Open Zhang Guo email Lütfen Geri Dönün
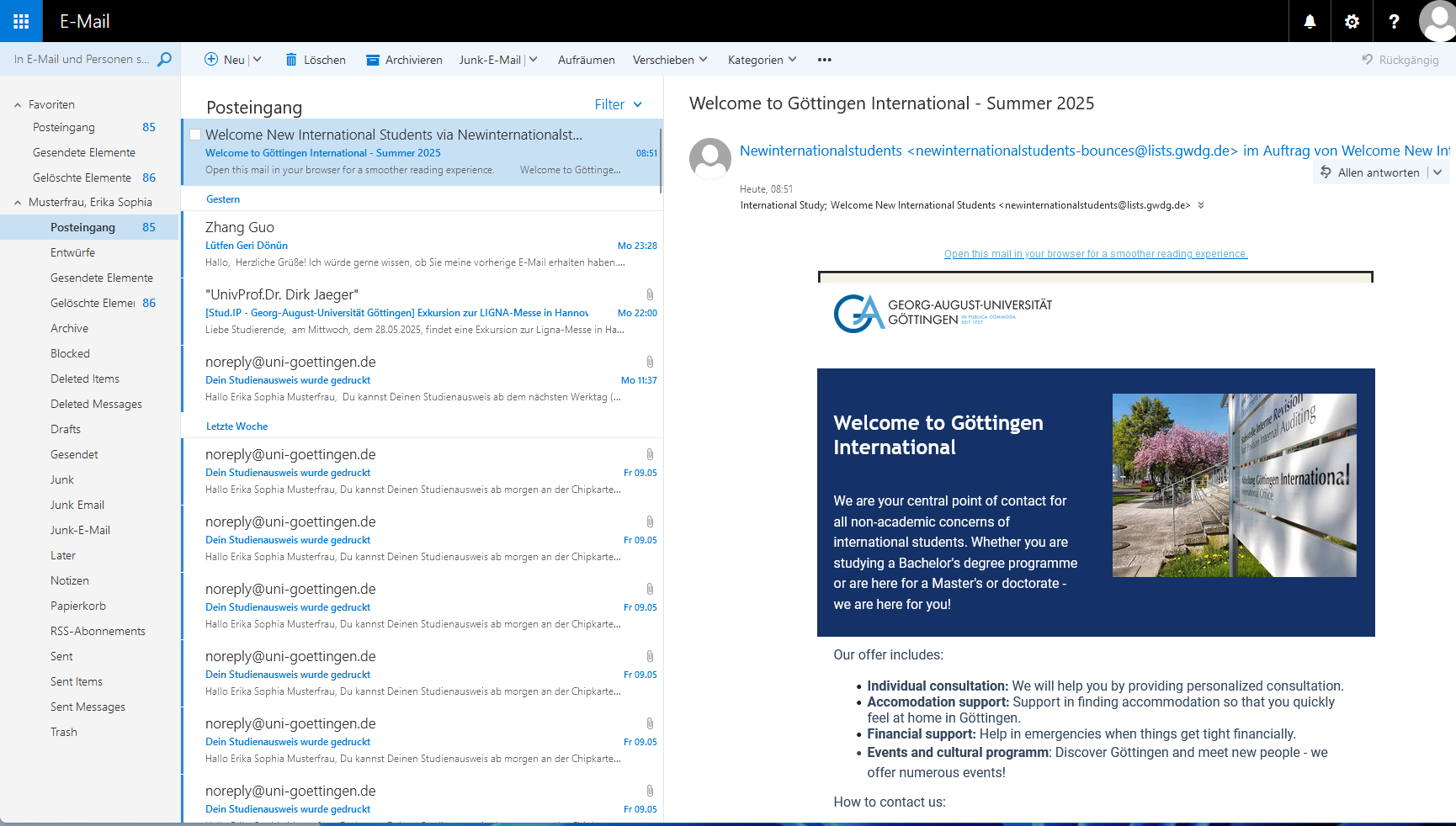 [x=422, y=244]
